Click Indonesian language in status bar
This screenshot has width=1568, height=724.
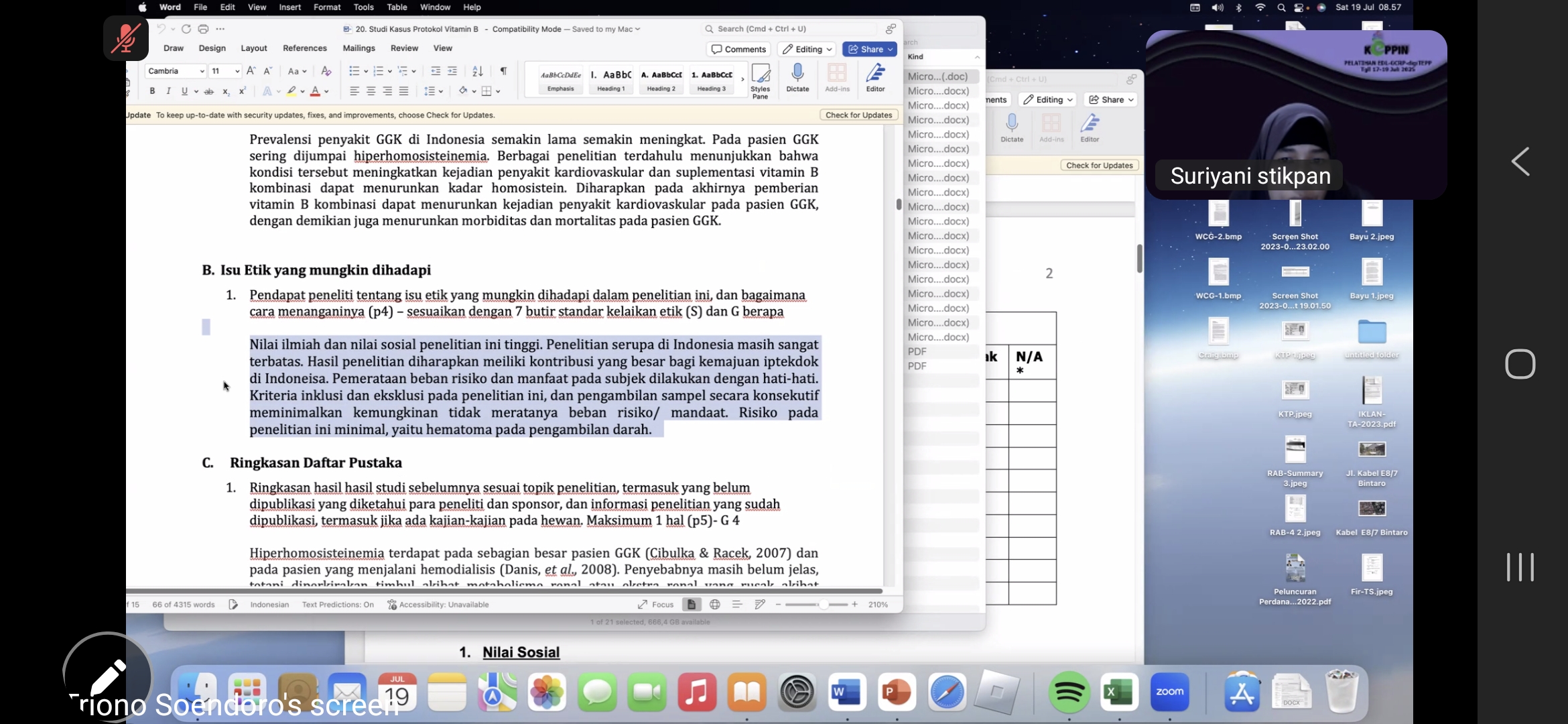click(269, 605)
